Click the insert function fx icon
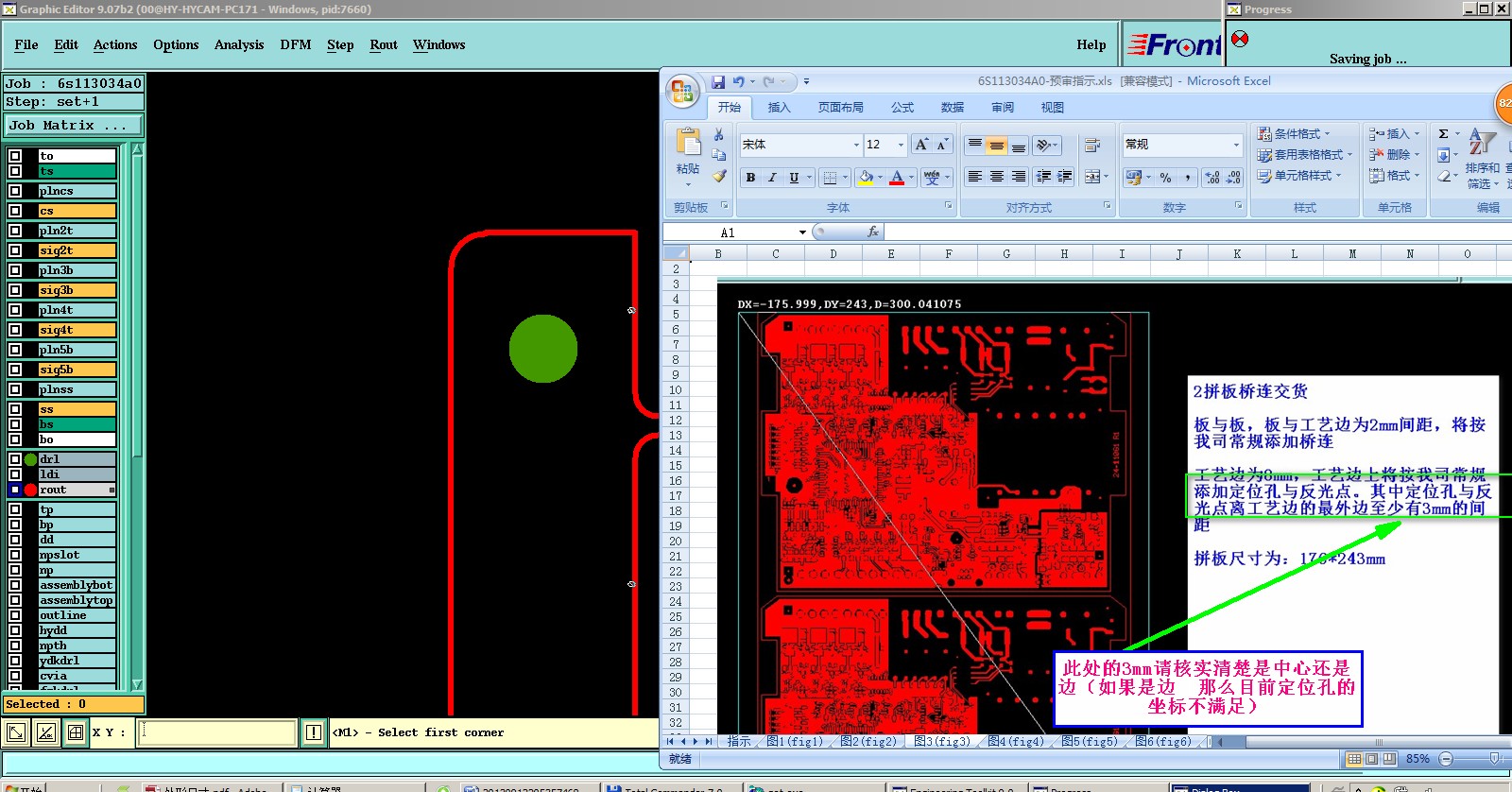The height and width of the screenshot is (792, 1512). pos(872,232)
